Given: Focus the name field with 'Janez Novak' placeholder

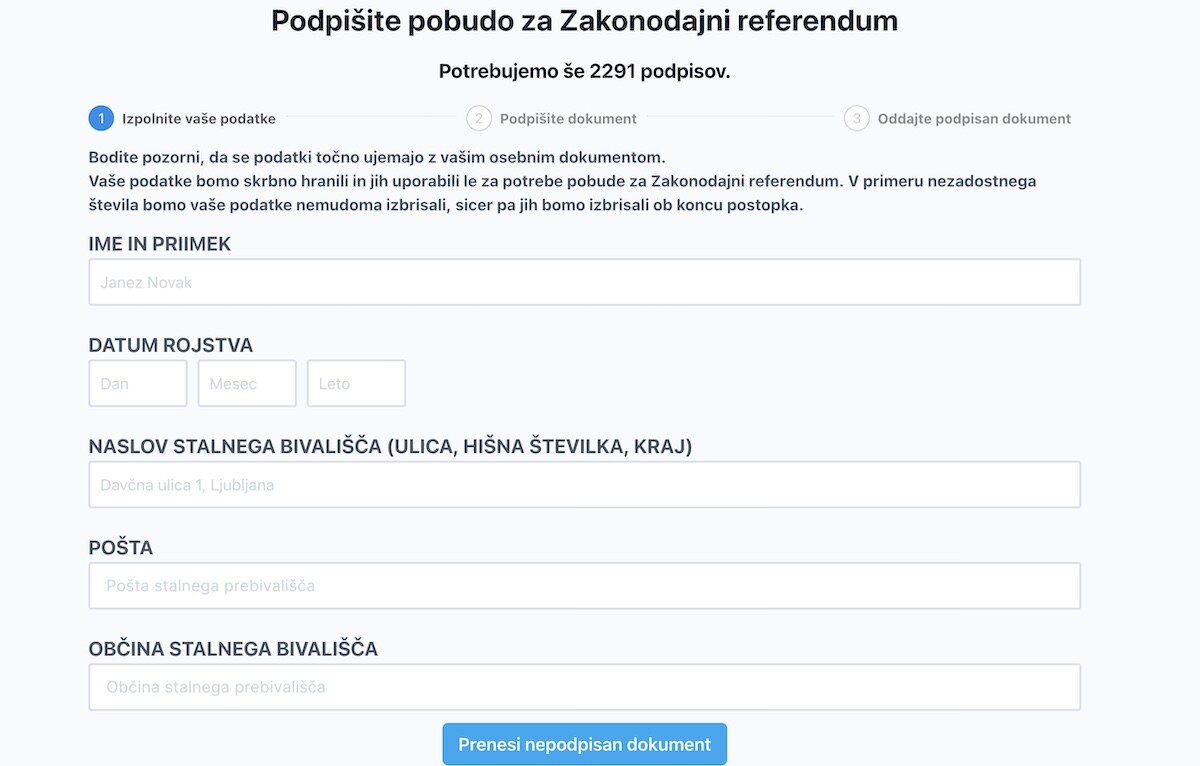Looking at the screenshot, I should (x=584, y=282).
